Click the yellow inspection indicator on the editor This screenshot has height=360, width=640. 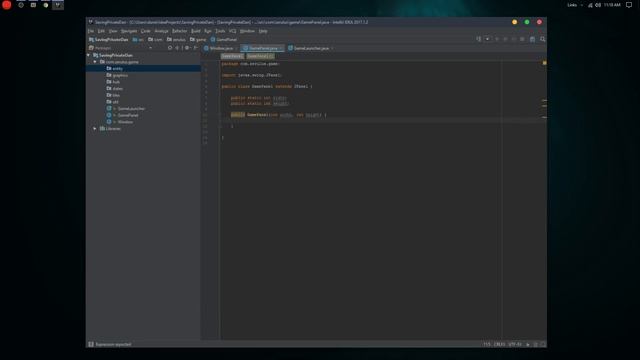[544, 63]
